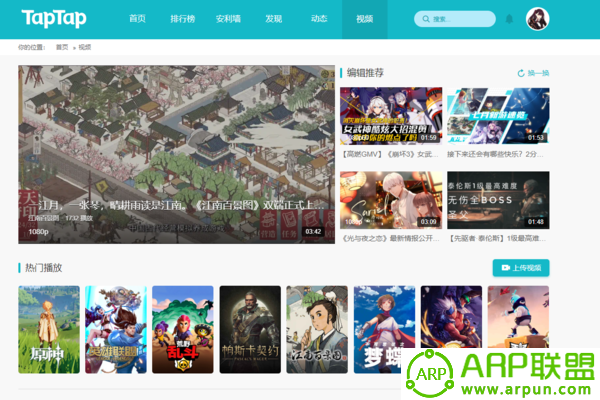The height and width of the screenshot is (400, 600).
Task: Play the featured 江南百景图 main video
Action: point(176,154)
